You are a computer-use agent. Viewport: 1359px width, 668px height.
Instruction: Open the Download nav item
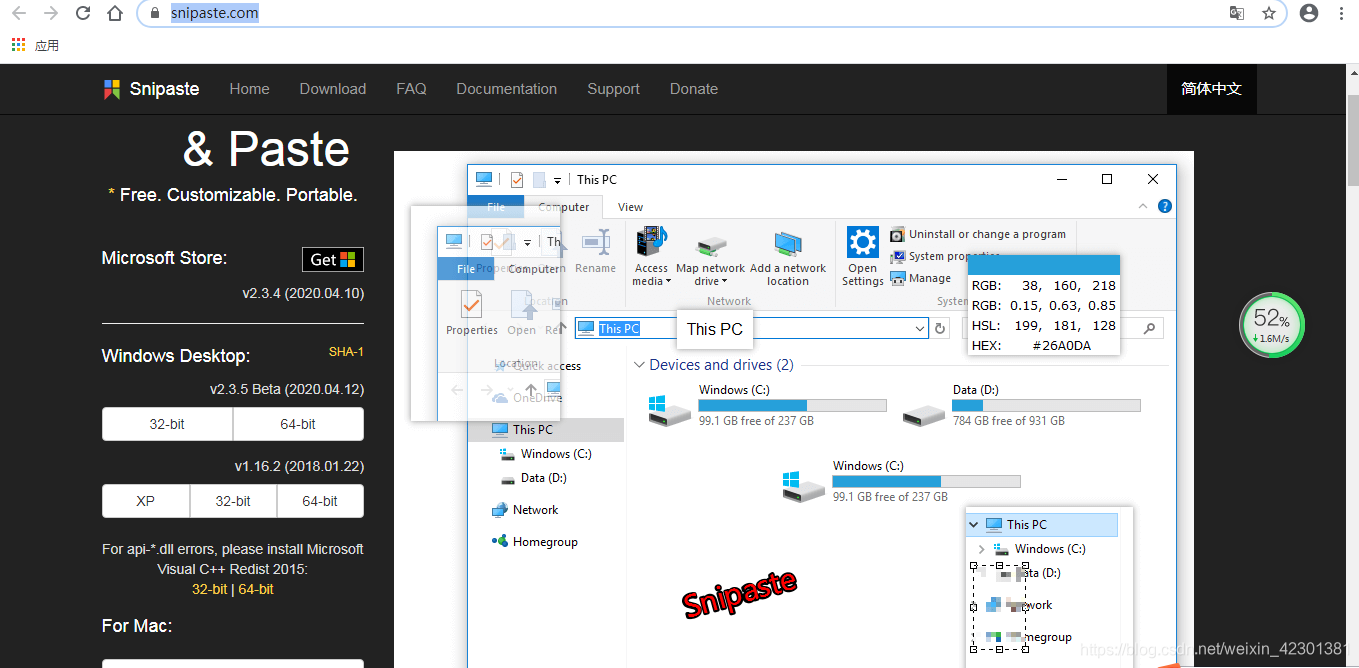(x=333, y=89)
